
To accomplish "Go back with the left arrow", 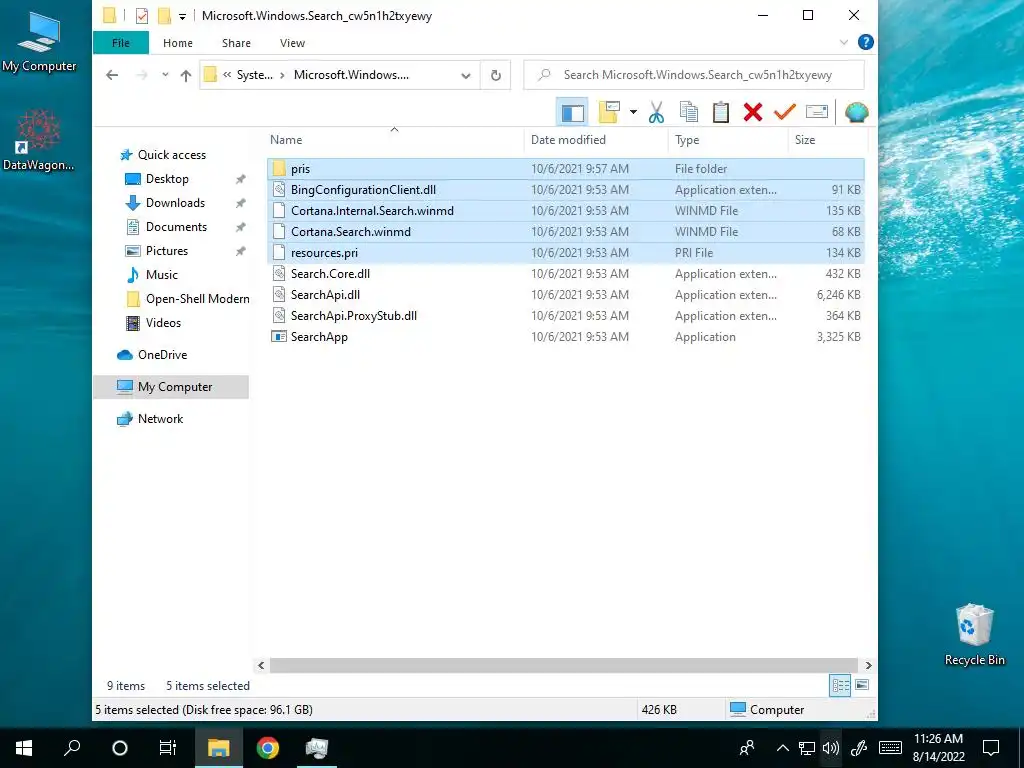I will [x=112, y=75].
